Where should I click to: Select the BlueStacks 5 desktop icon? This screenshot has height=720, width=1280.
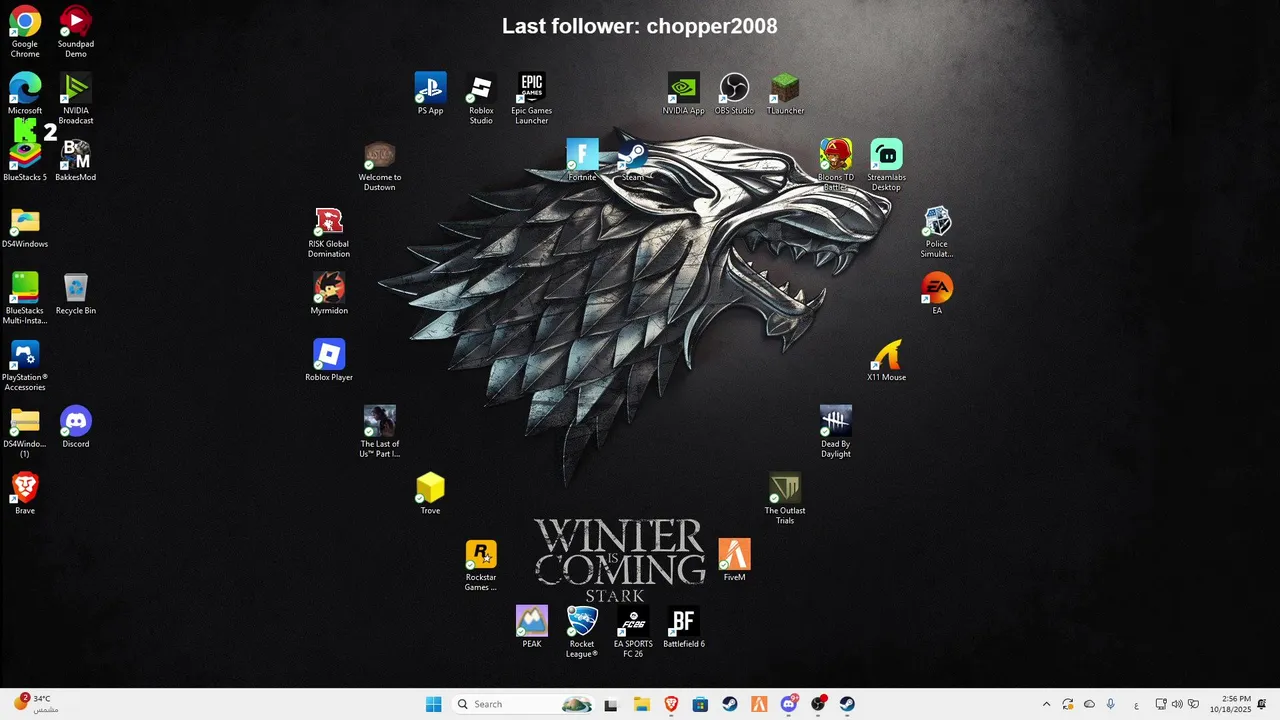pos(25,160)
